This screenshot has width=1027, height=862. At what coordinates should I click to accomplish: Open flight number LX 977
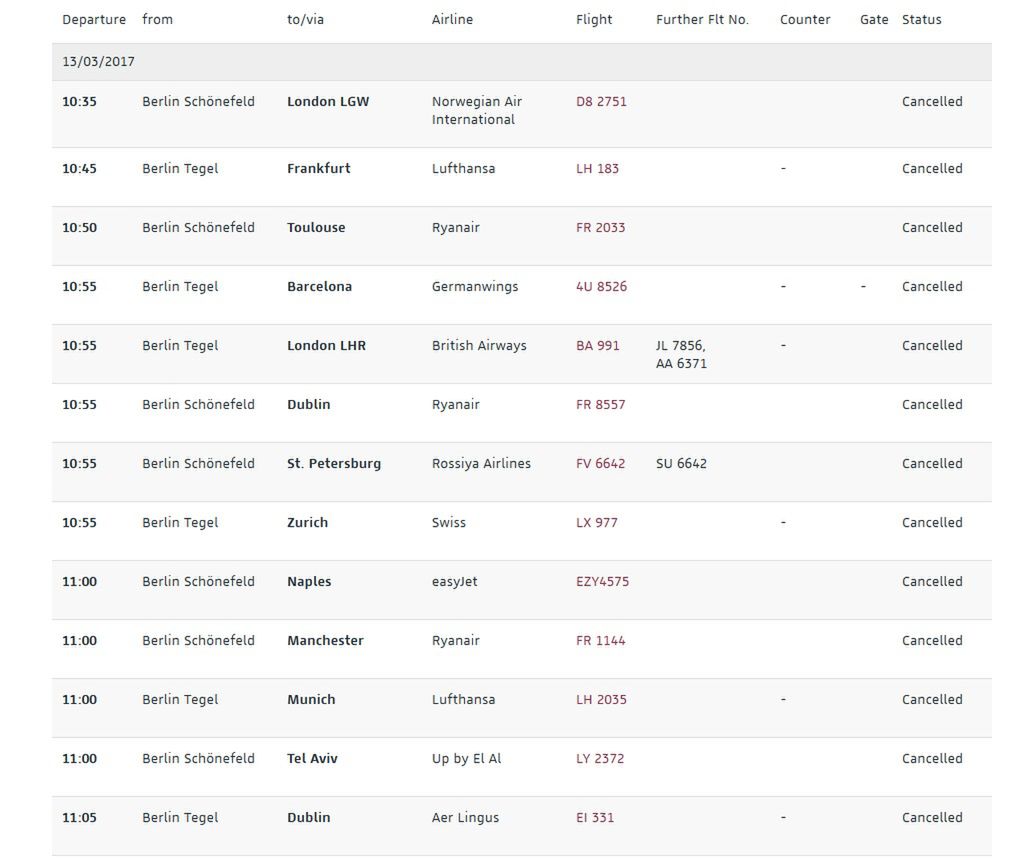coord(596,522)
